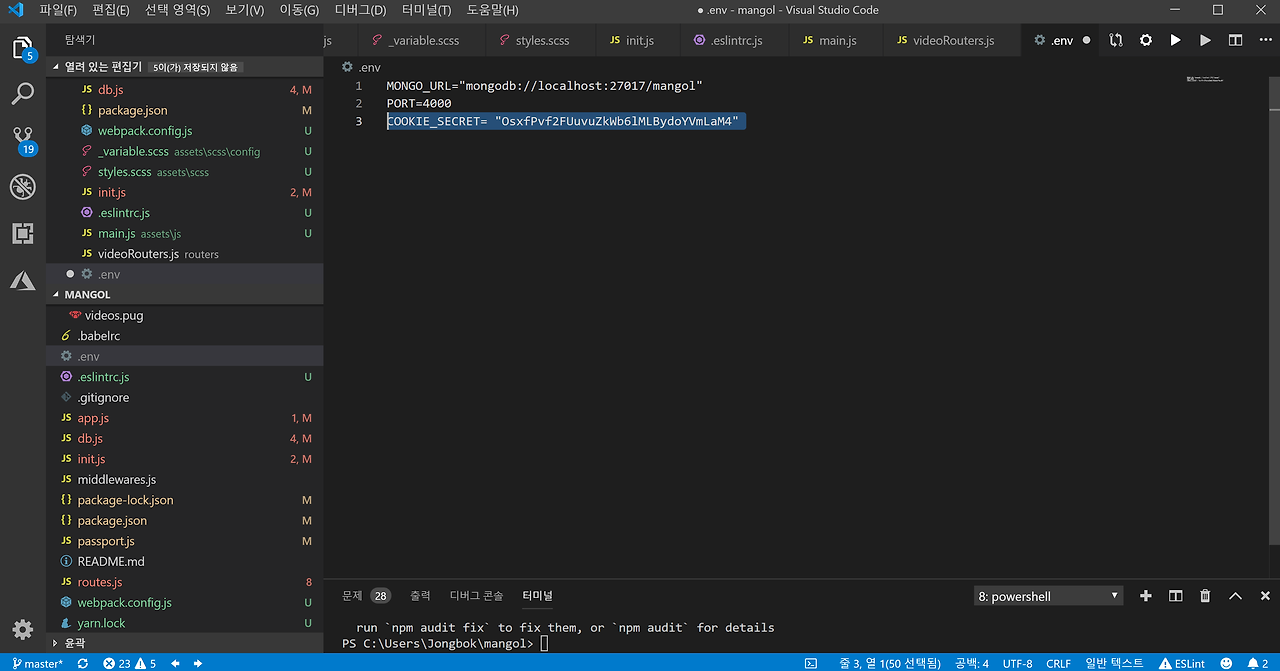Viewport: 1280px width, 671px height.
Task: Open README.md in the file tree
Action: (x=185, y=561)
